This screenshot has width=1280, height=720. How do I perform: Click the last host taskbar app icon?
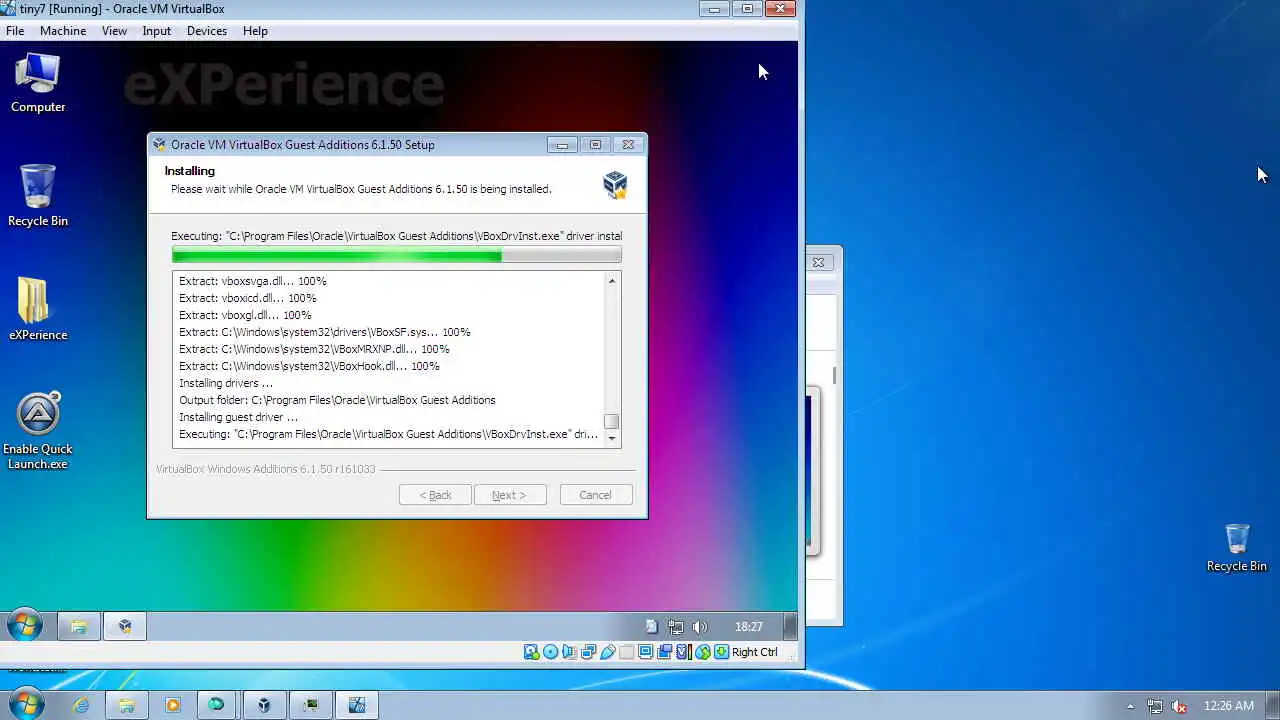(x=356, y=705)
